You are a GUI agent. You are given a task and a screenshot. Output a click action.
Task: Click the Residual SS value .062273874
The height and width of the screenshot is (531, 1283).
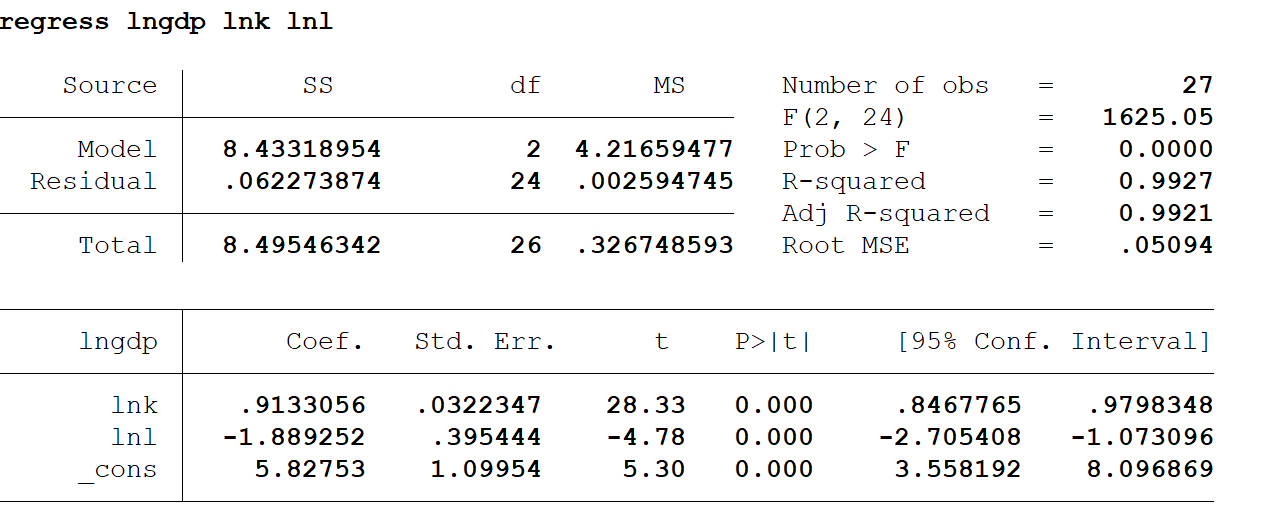coord(302,181)
